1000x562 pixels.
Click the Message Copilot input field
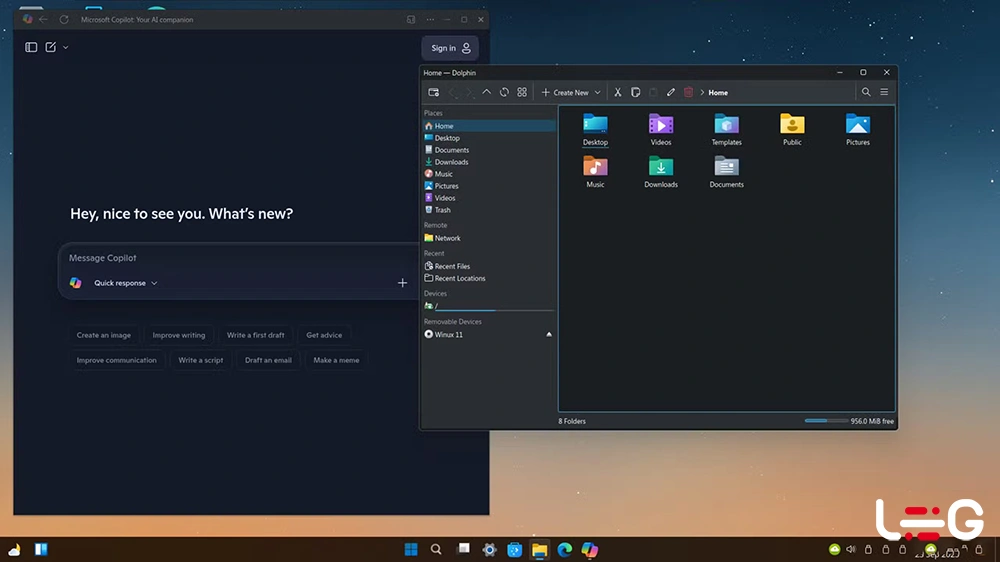click(230, 258)
